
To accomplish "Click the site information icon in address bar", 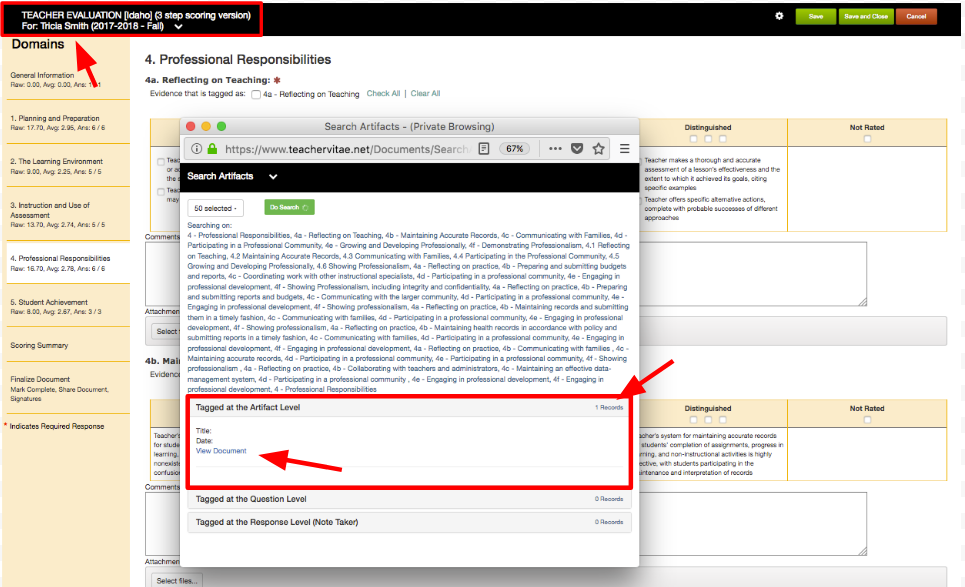I will 196,149.
